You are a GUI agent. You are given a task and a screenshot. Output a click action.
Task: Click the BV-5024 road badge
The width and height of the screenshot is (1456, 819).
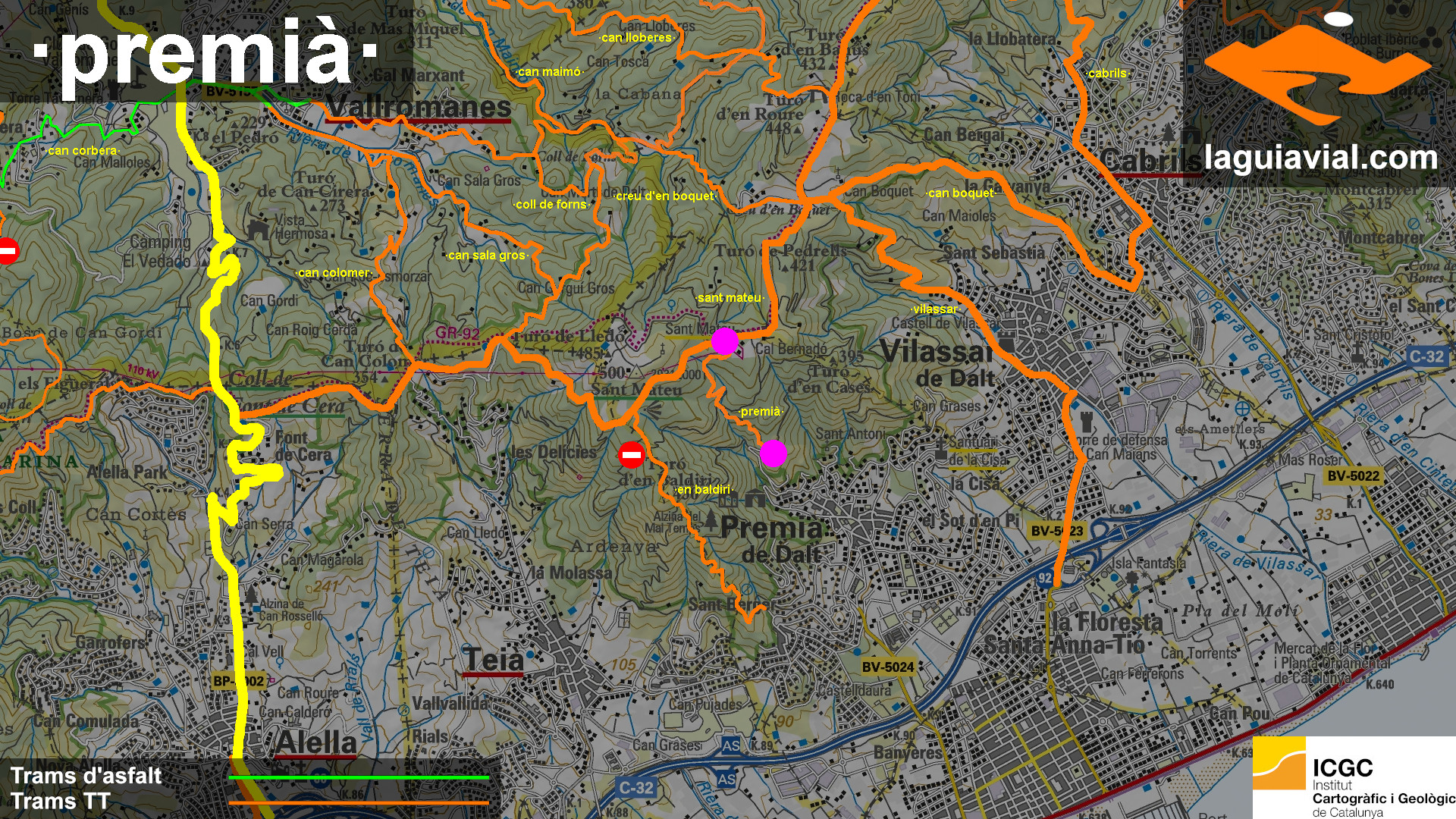pos(888,667)
